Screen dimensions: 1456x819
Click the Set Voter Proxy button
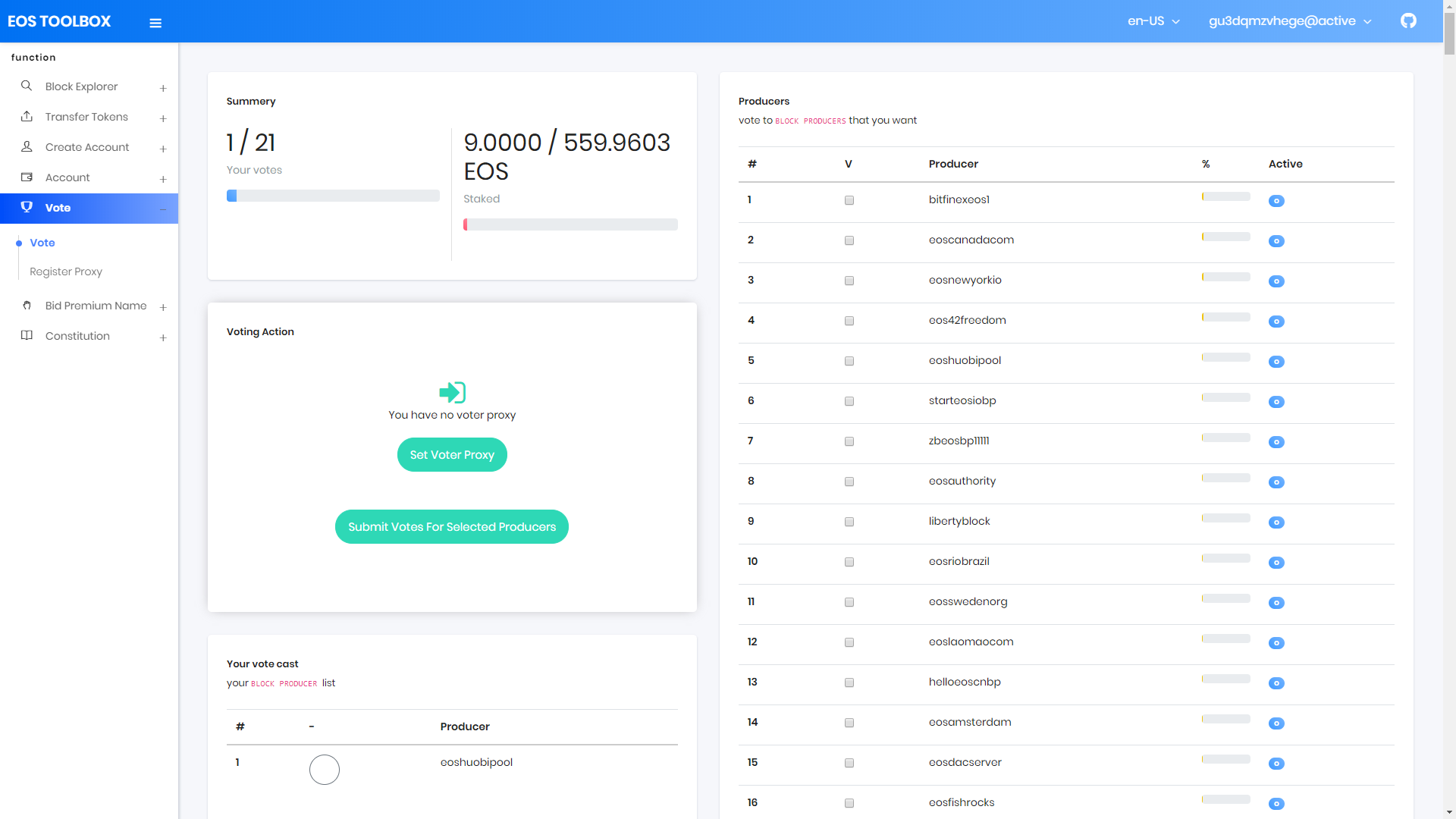452,454
